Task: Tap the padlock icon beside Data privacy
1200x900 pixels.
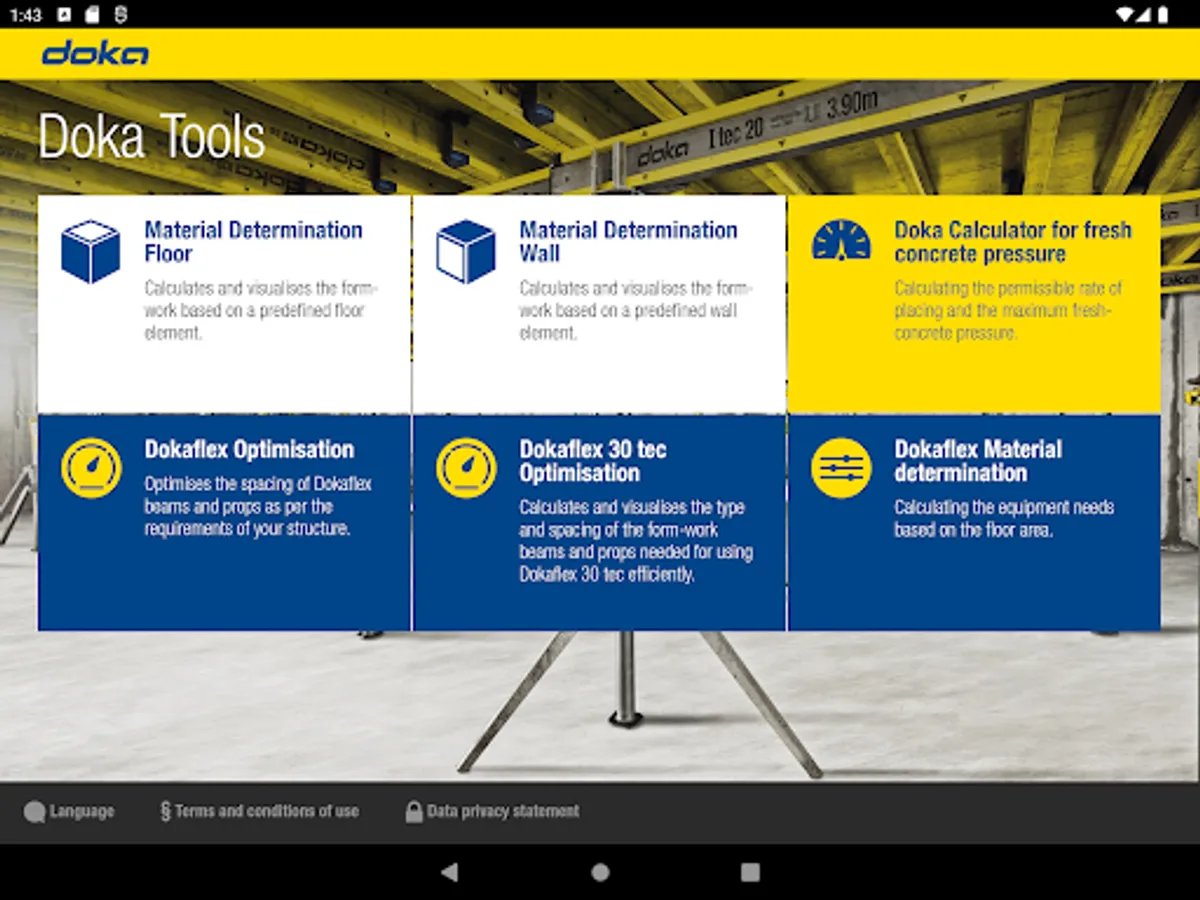Action: [x=414, y=811]
